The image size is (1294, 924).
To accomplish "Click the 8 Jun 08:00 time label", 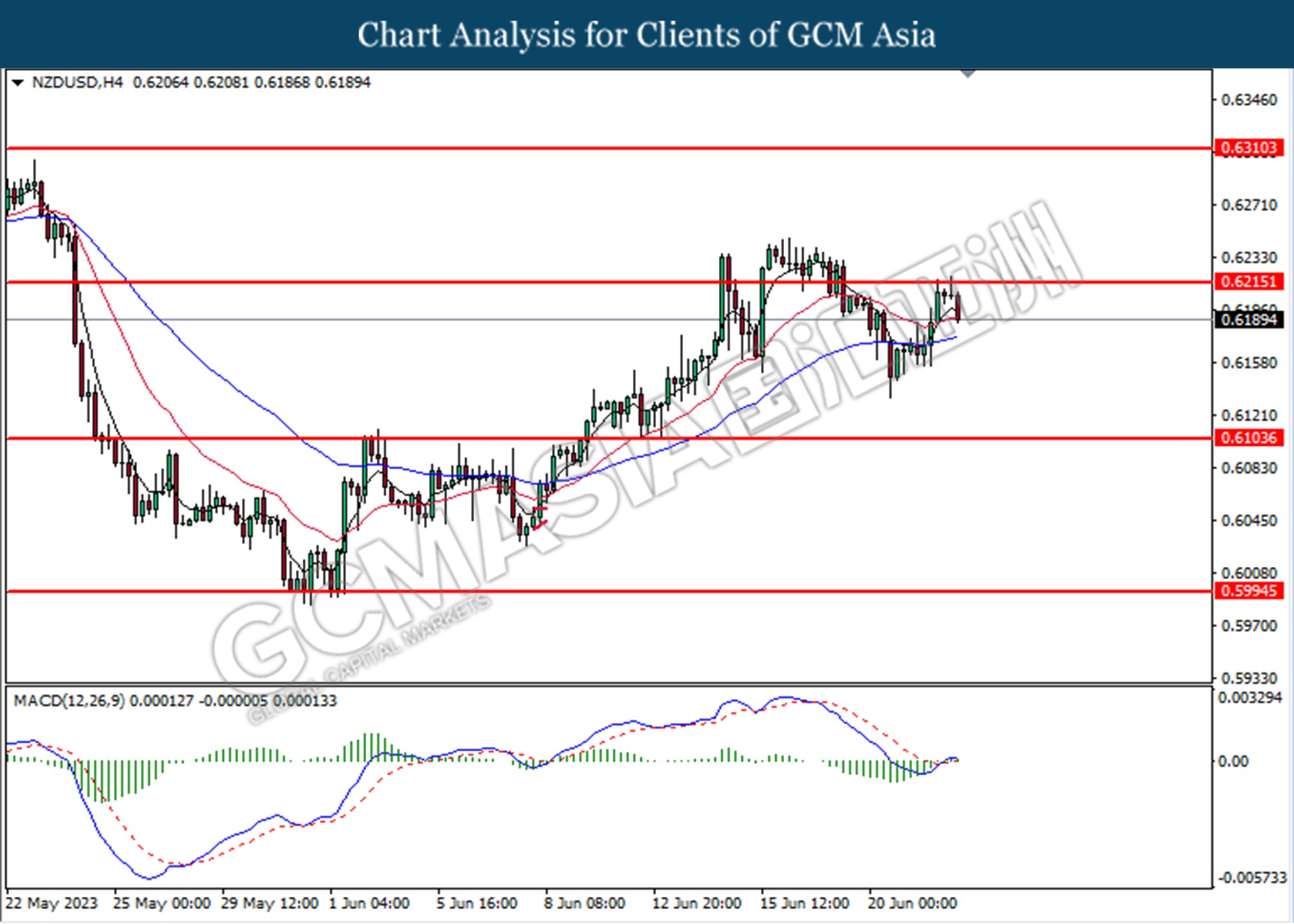I will [584, 903].
